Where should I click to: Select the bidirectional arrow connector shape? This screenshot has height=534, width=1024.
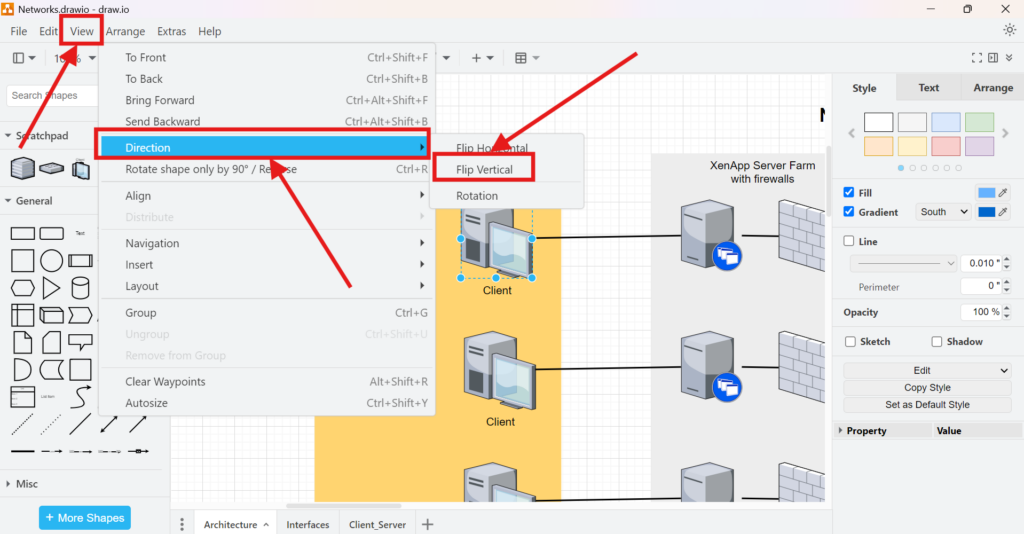click(x=108, y=424)
